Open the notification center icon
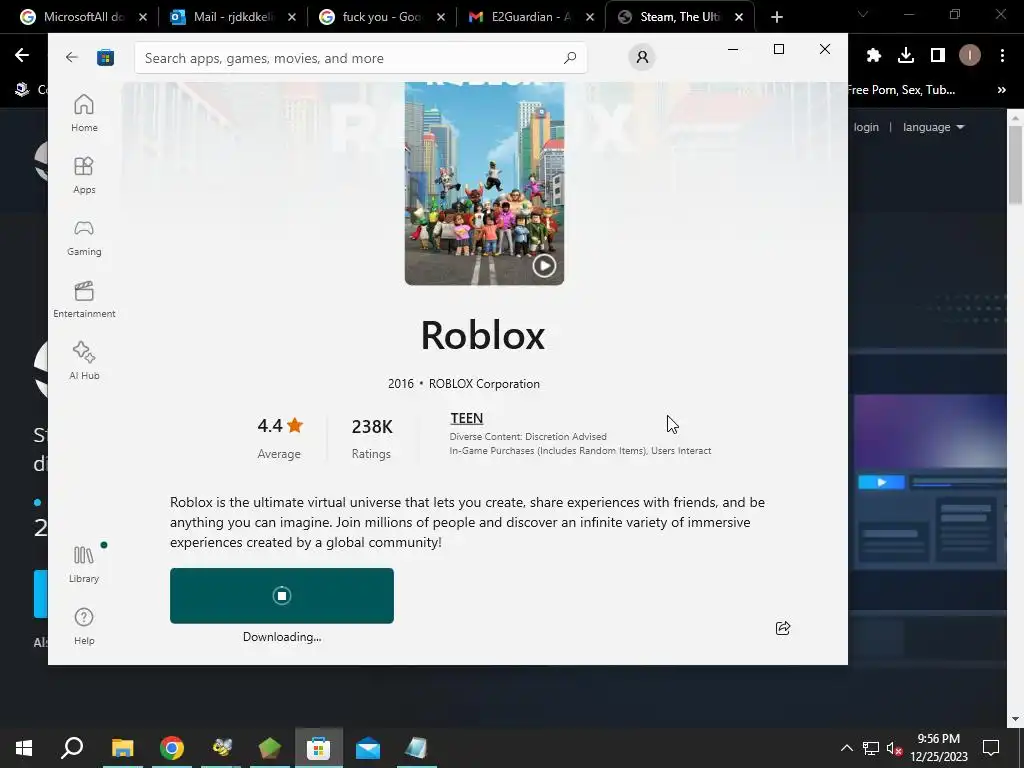This screenshot has width=1024, height=768. (991, 748)
